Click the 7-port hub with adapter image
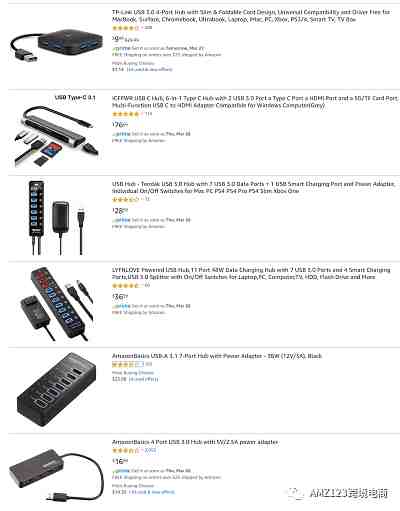 (57, 218)
